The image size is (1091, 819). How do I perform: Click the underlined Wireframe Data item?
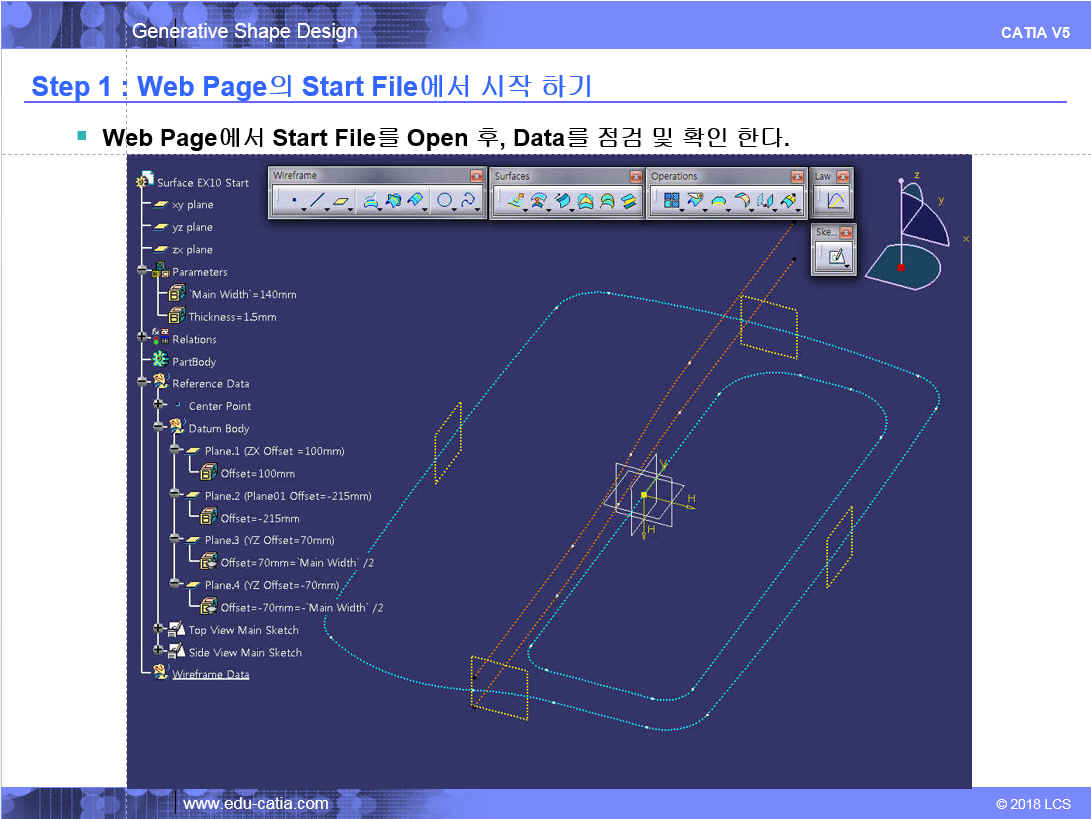210,675
